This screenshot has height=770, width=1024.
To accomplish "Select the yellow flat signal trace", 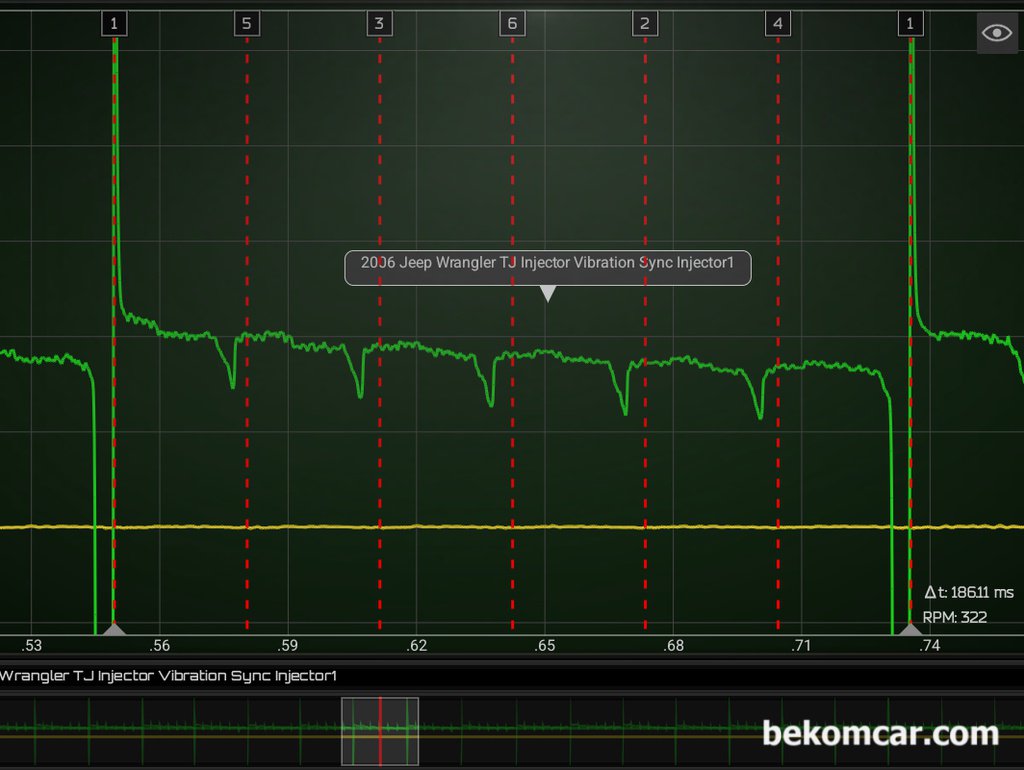I will tap(500, 527).
